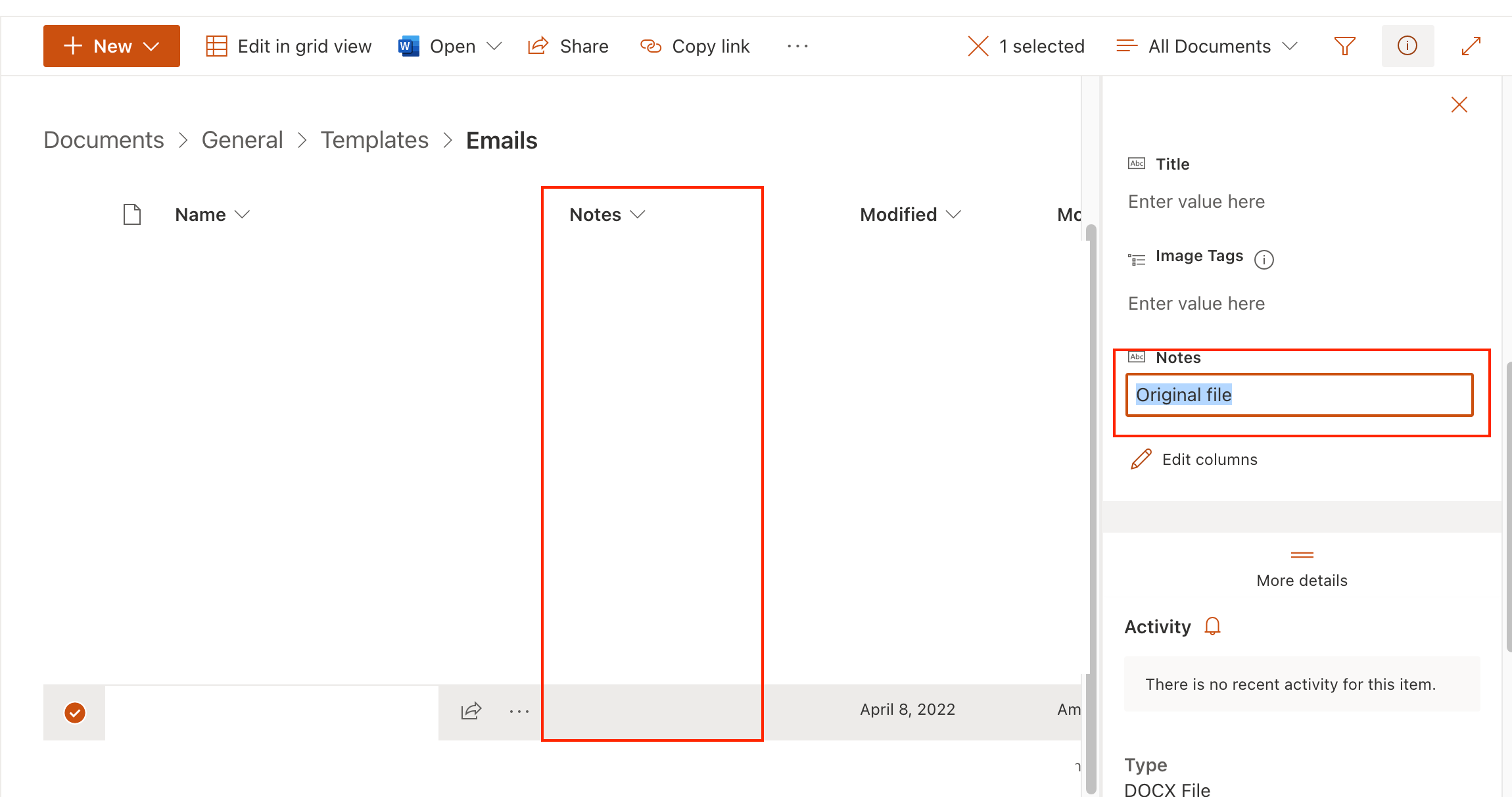Image resolution: width=1512 pixels, height=797 pixels.
Task: Open the toolbar overflow ellipsis menu
Action: [x=797, y=46]
